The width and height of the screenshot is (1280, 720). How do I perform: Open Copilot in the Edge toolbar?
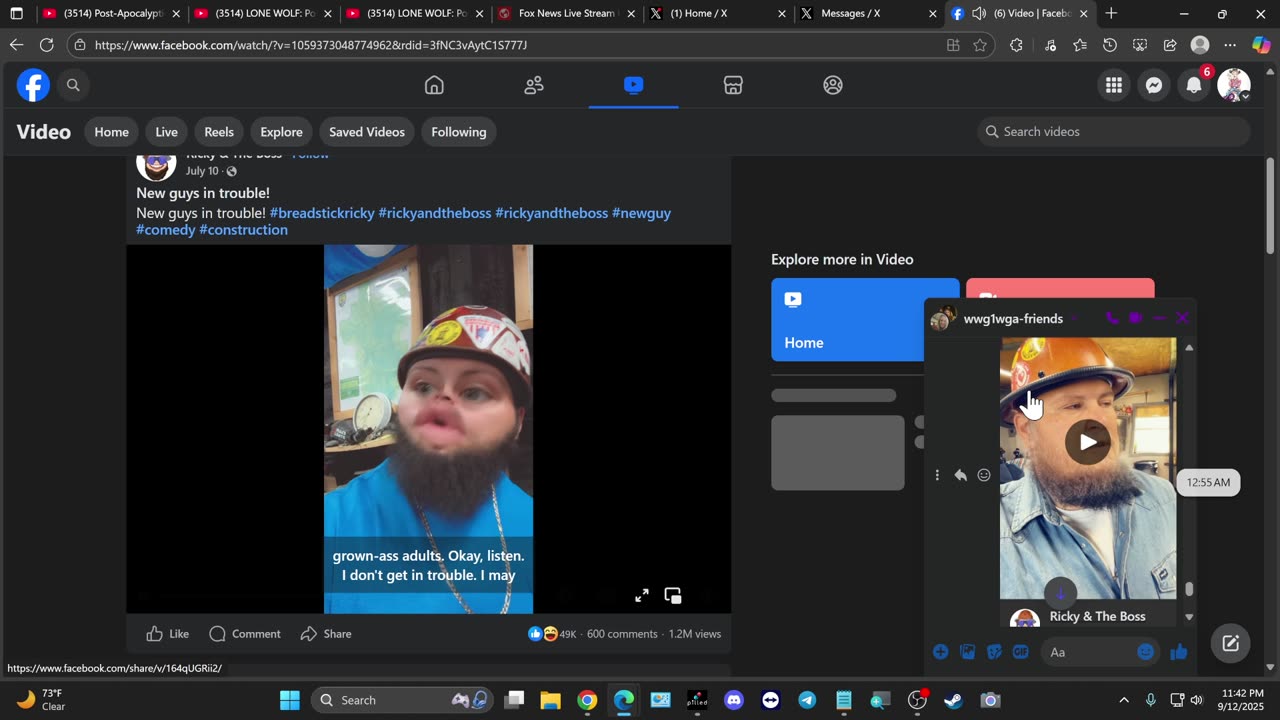point(1261,45)
